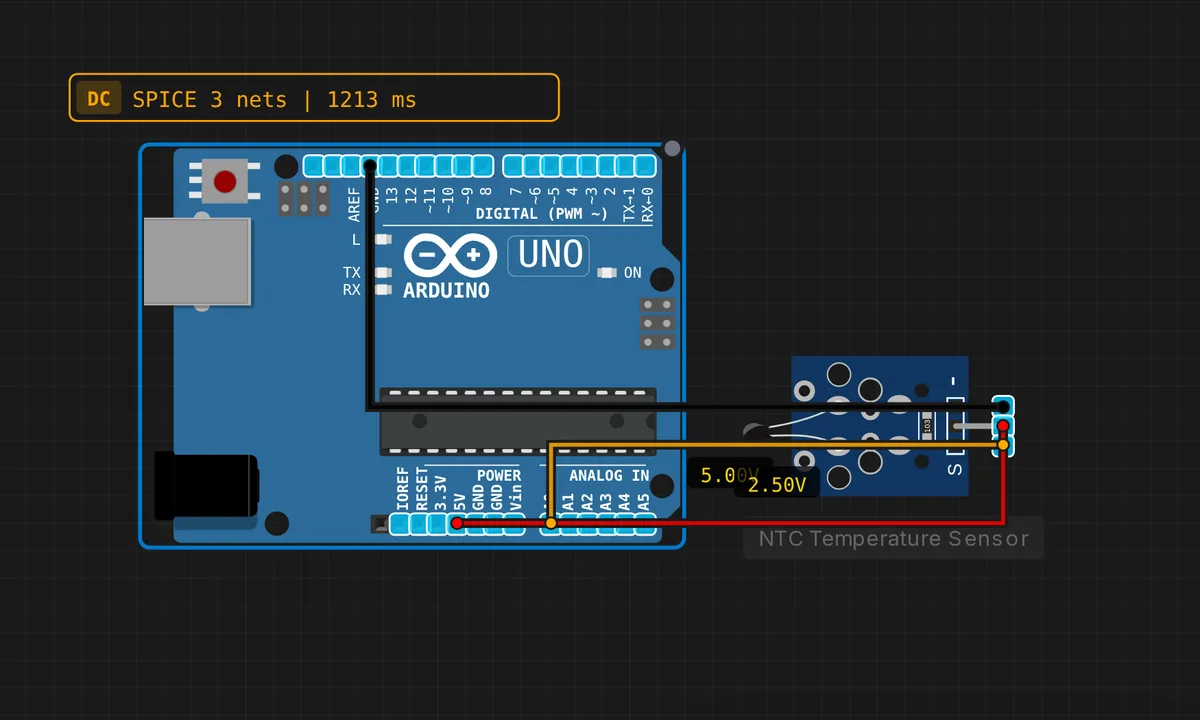Select the NTC sensor module board
The width and height of the screenshot is (1200, 720).
[x=880, y=427]
